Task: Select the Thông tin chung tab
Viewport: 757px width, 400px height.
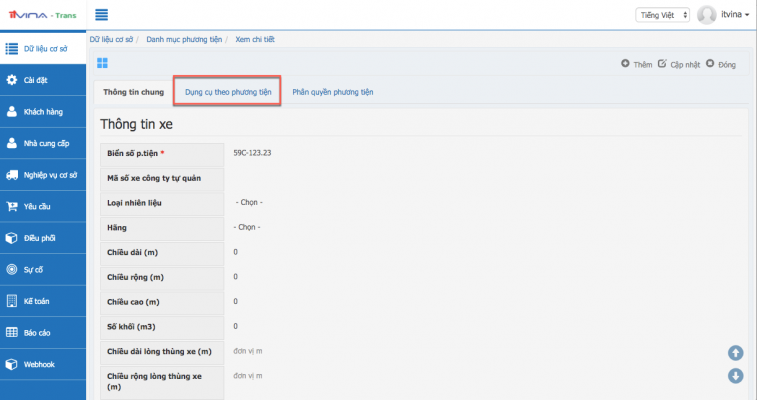Action: click(133, 92)
